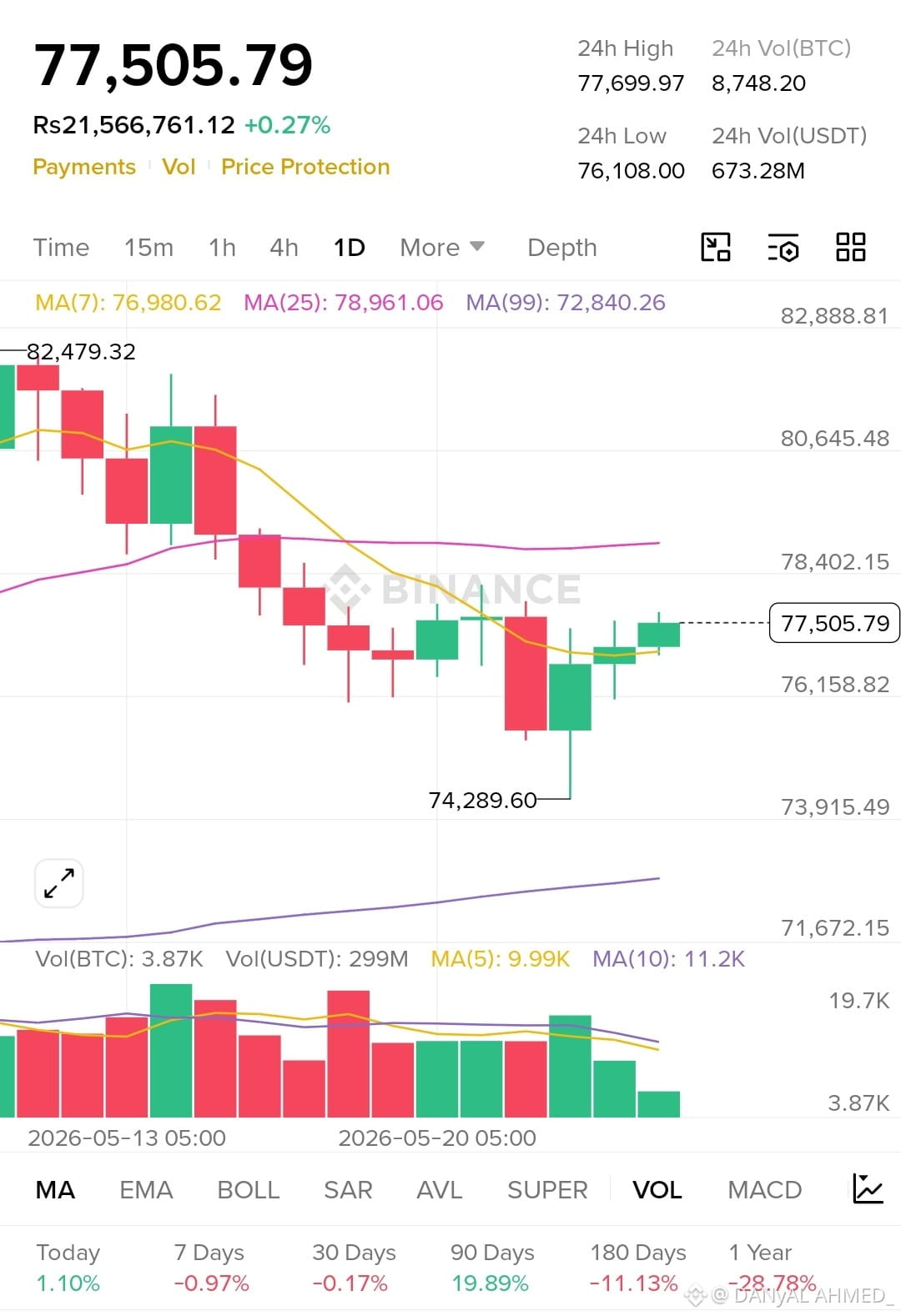Select the Time chart interval
The height and width of the screenshot is (1316, 901).
(x=61, y=248)
